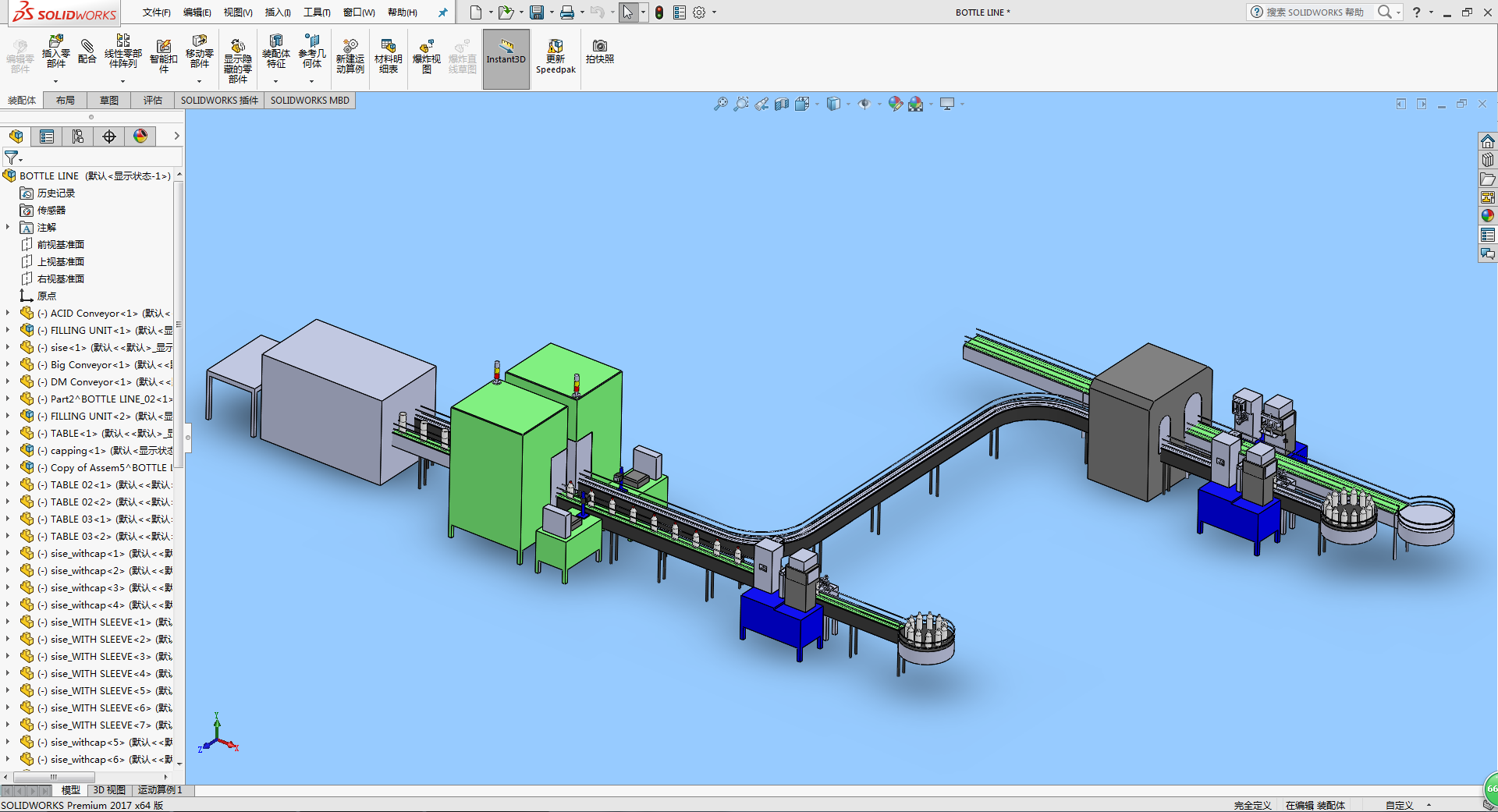
Task: Open the PropertyManager tab icon
Action: [47, 137]
